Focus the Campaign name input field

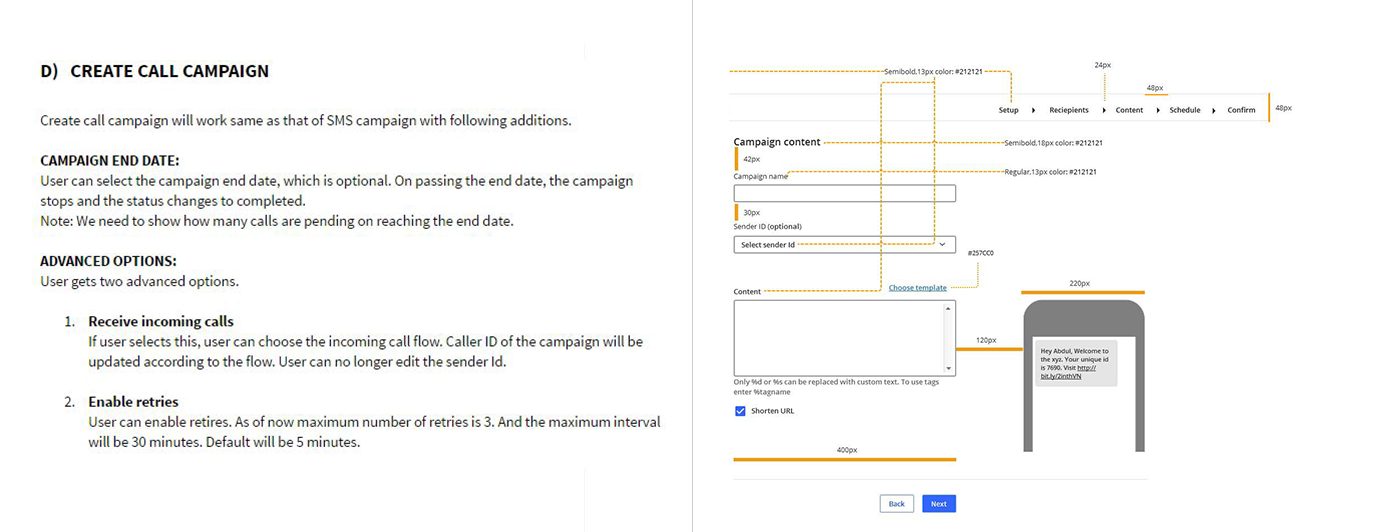(844, 194)
